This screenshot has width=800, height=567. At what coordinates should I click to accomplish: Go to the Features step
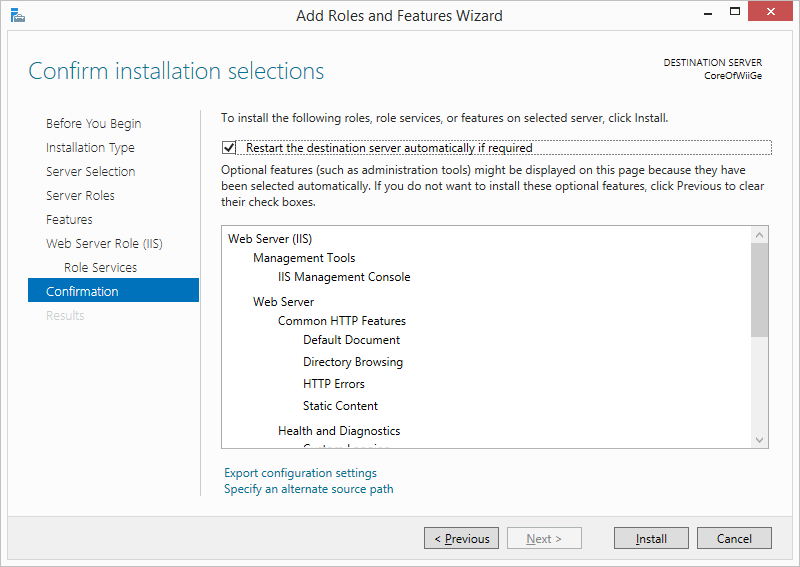69,219
